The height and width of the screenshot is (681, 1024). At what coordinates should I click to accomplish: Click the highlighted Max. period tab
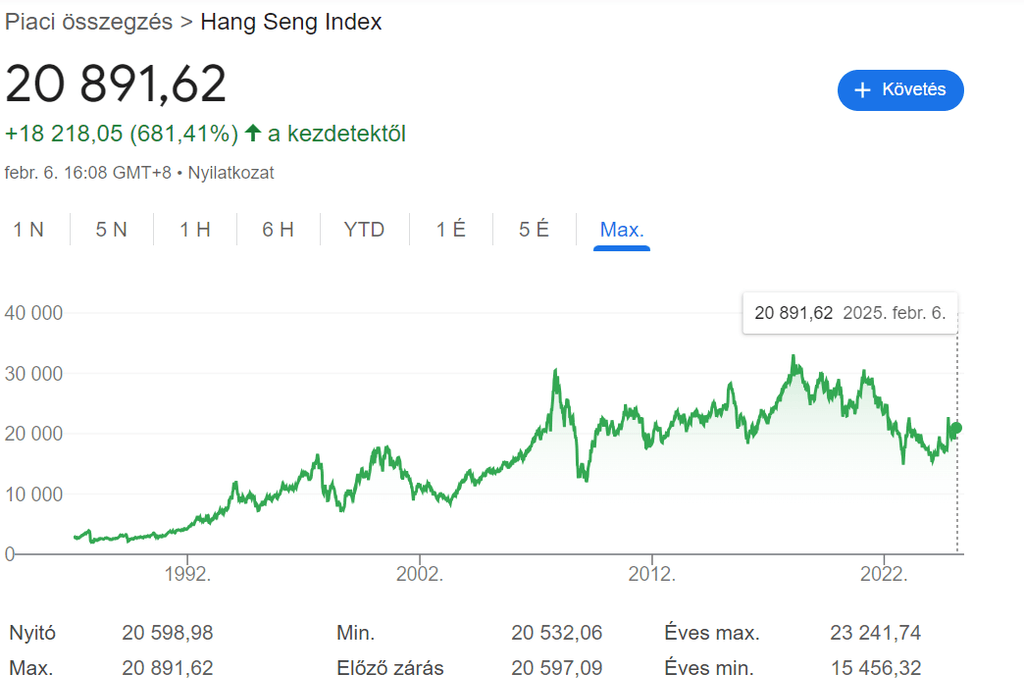(621, 229)
